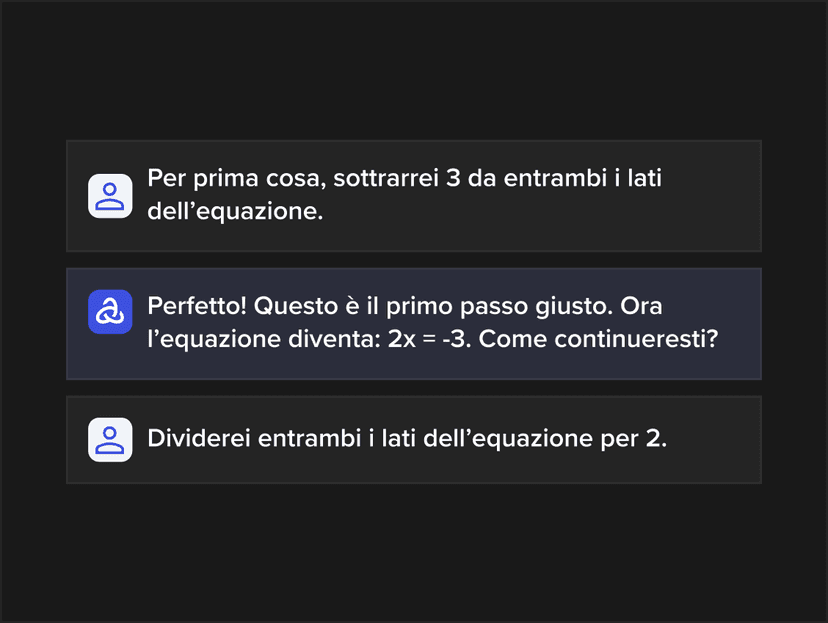The width and height of the screenshot is (828, 623).
Task: Click the word 'Questo' in assistant reply
Action: [x=296, y=306]
